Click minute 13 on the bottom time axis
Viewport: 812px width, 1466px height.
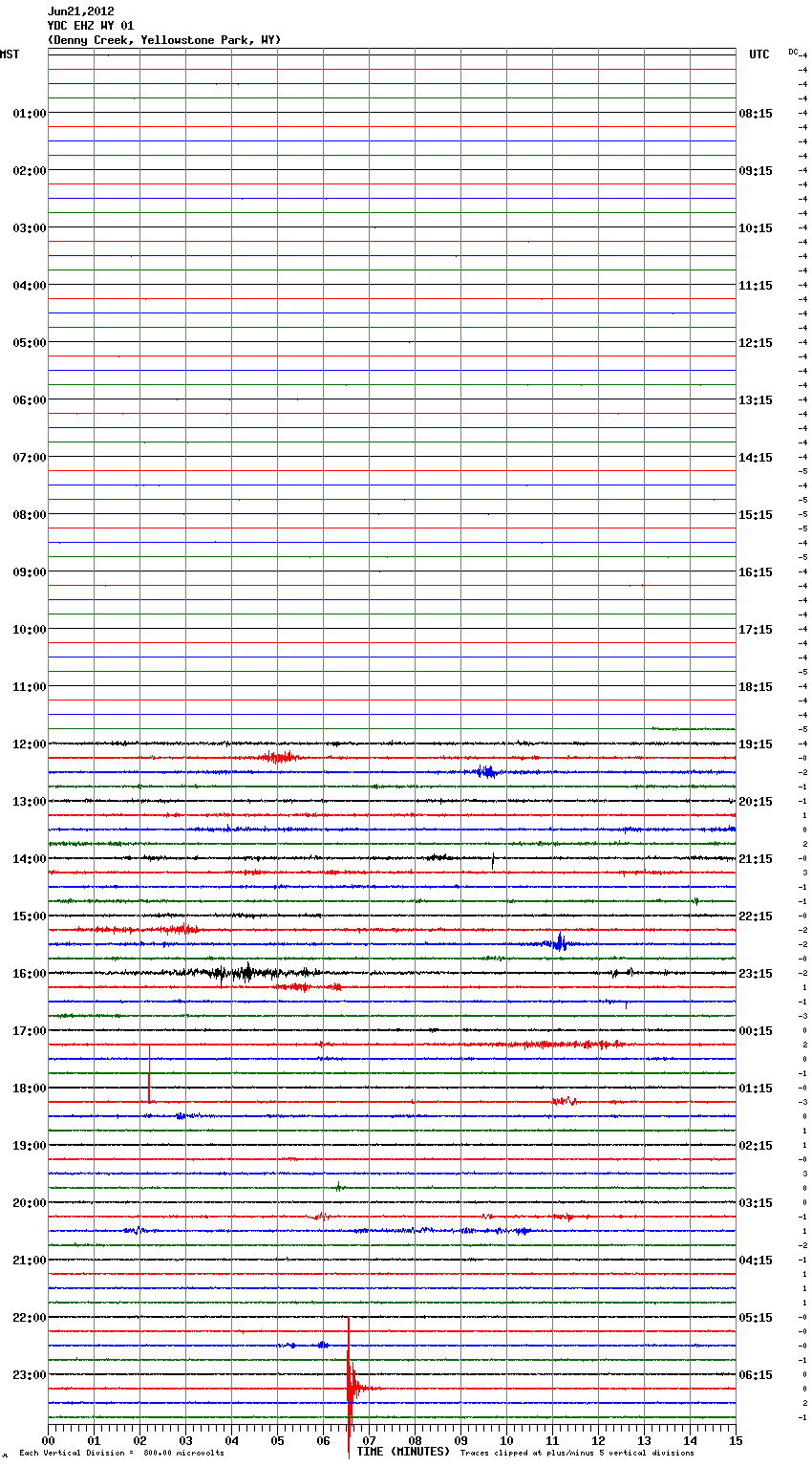pos(644,1440)
